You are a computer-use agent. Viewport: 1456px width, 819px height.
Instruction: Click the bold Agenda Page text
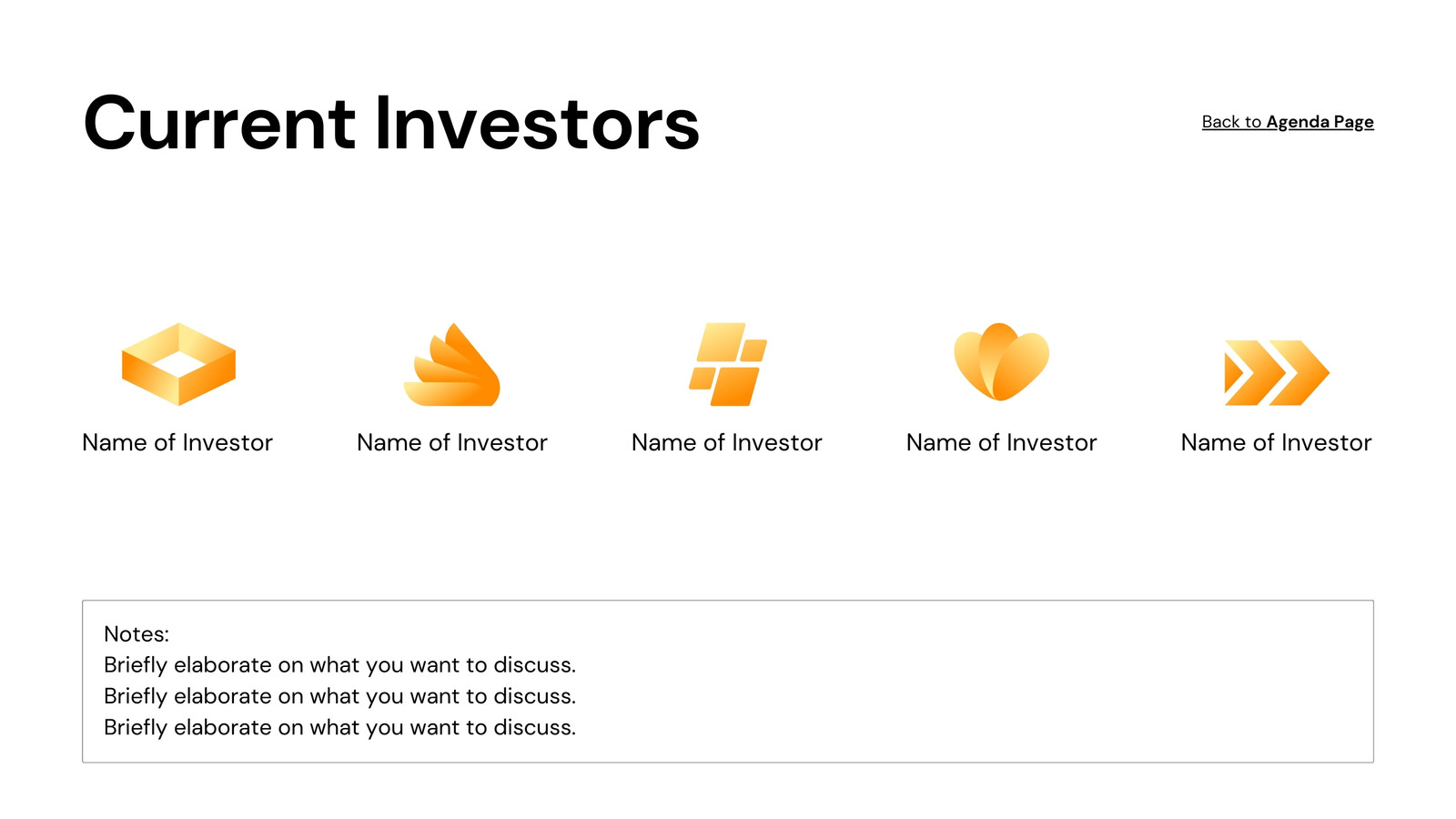[x=1319, y=122]
